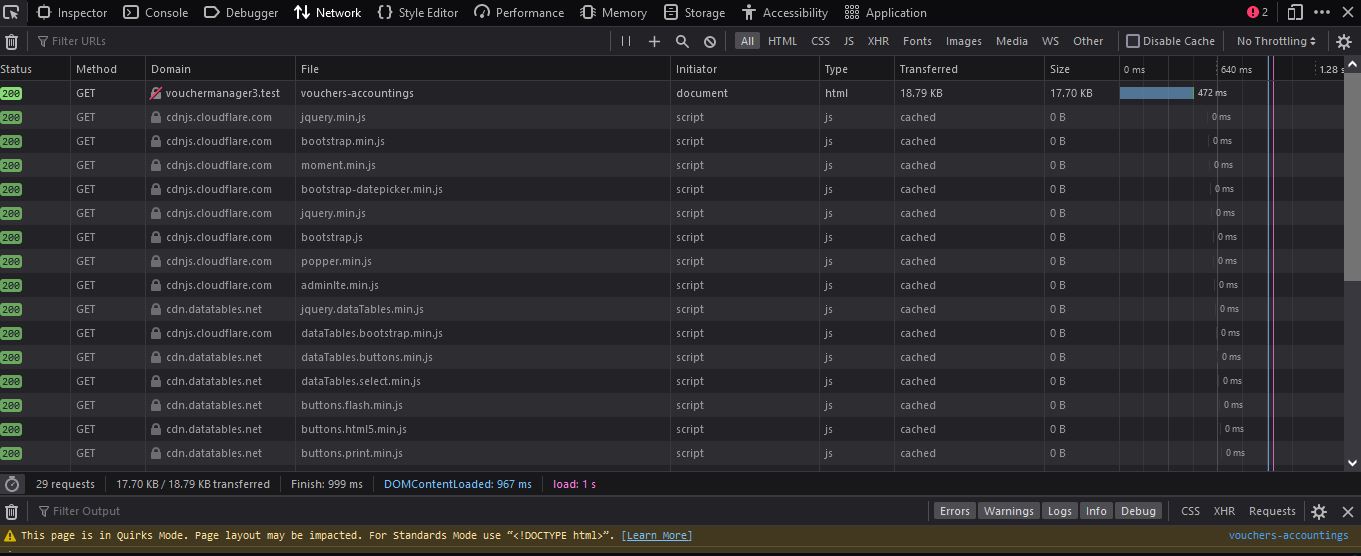Image resolution: width=1361 pixels, height=556 pixels.
Task: Toggle console Errors filter
Action: pos(954,511)
